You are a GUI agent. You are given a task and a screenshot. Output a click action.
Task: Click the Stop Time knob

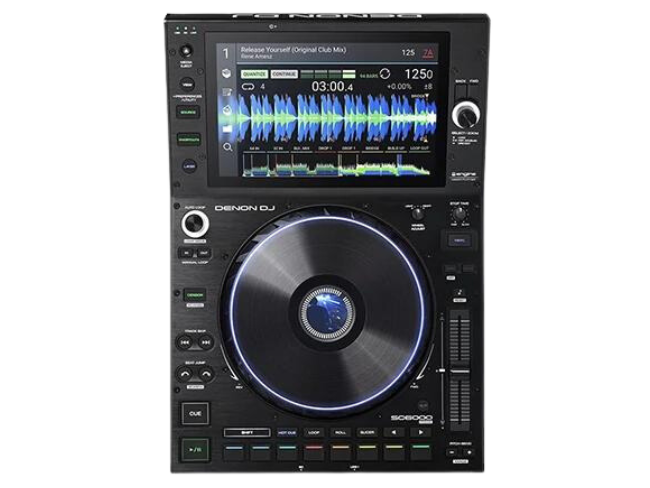[x=459, y=214]
